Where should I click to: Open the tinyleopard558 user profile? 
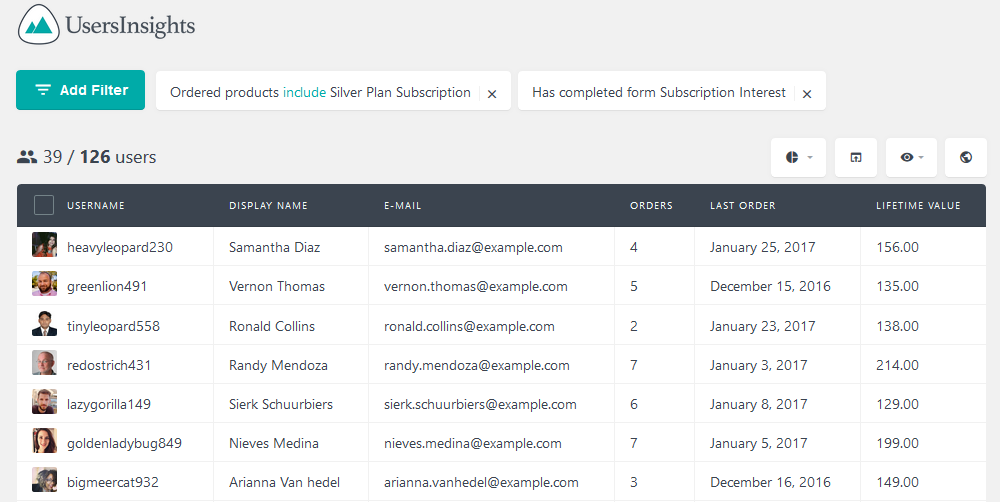114,326
